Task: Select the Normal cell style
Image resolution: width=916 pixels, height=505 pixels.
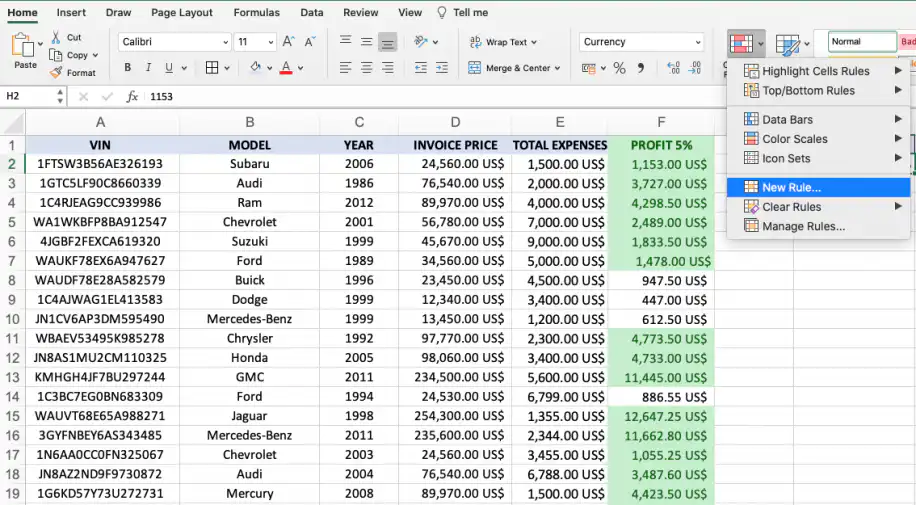Action: [862, 41]
